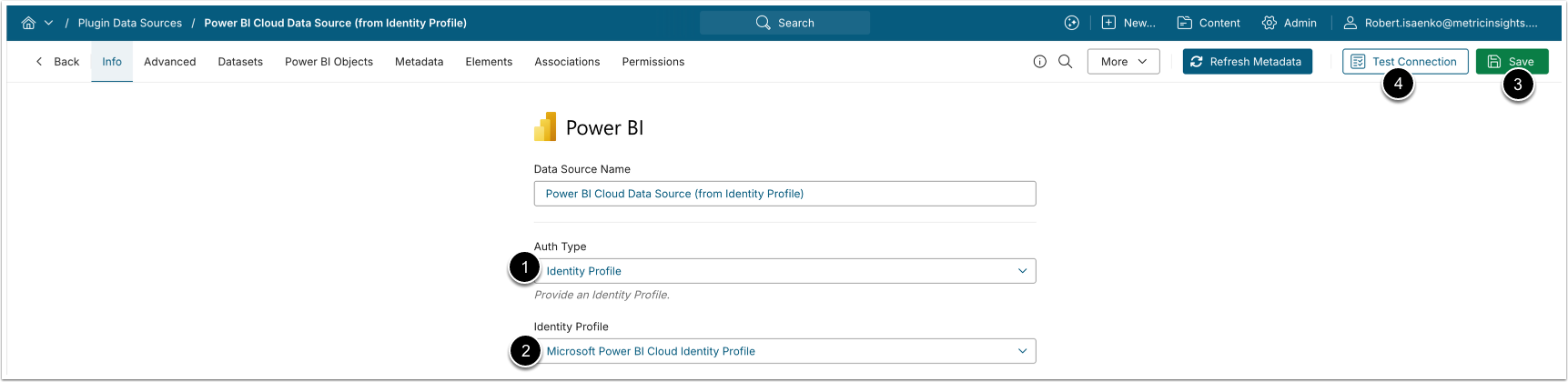Save the data source
This screenshot has height=382, width=1568.
(x=1512, y=62)
